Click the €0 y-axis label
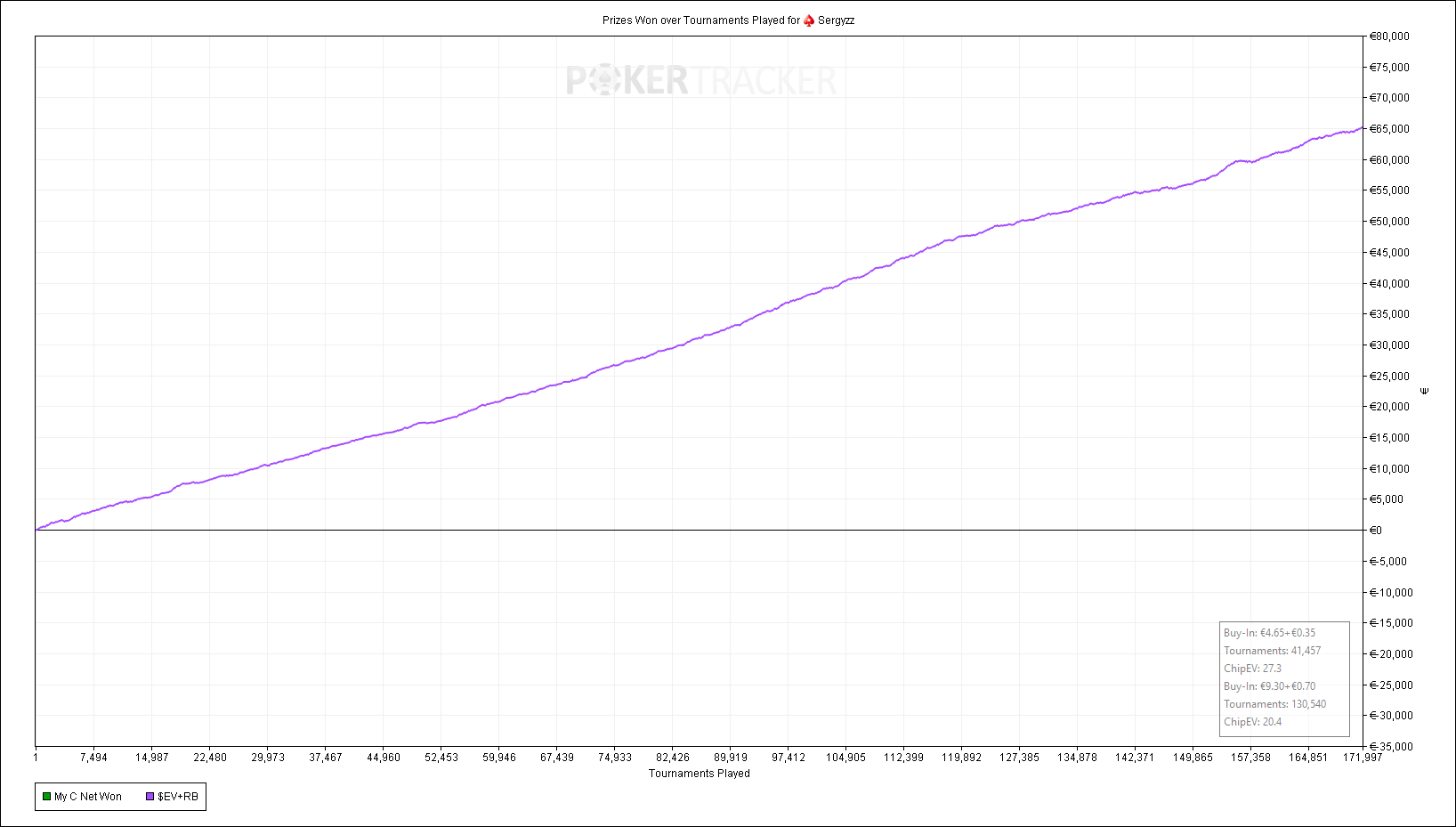 tap(1376, 531)
